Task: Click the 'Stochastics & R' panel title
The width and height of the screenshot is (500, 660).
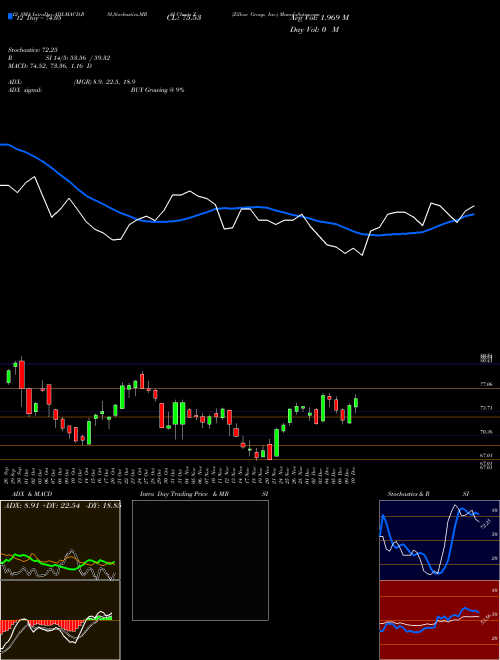Action: click(x=408, y=494)
